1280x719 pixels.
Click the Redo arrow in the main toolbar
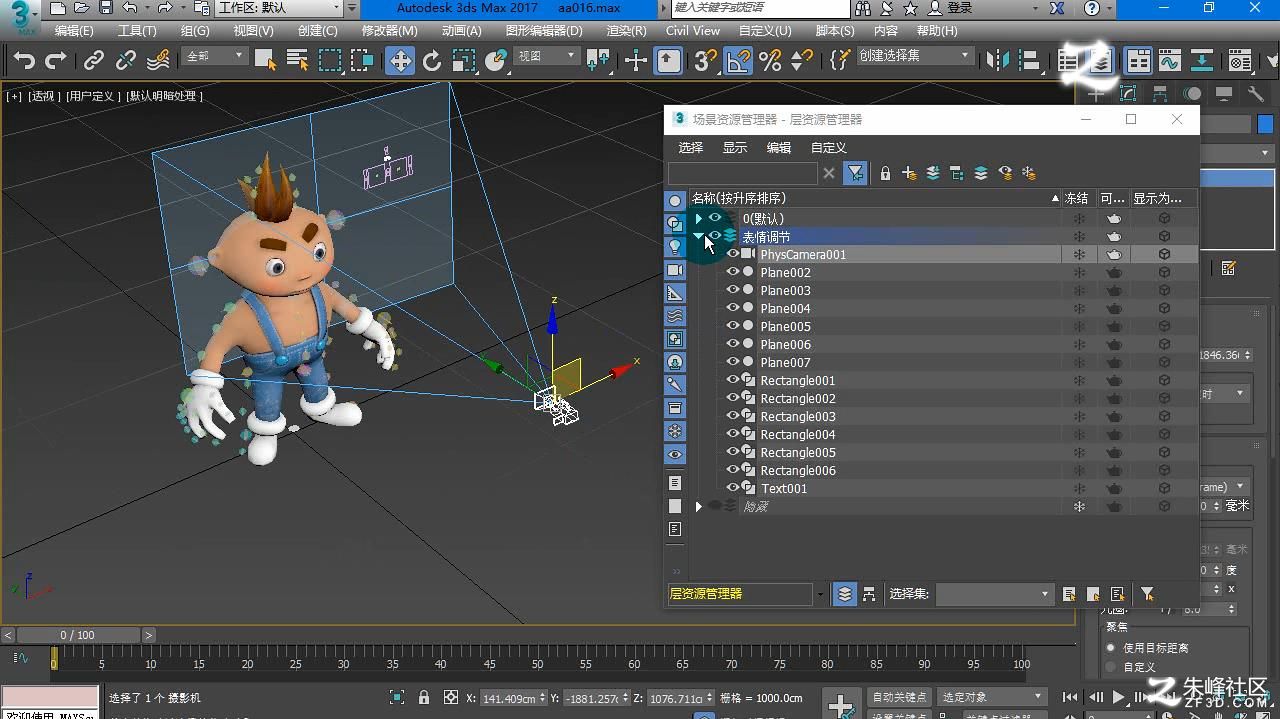[56, 61]
